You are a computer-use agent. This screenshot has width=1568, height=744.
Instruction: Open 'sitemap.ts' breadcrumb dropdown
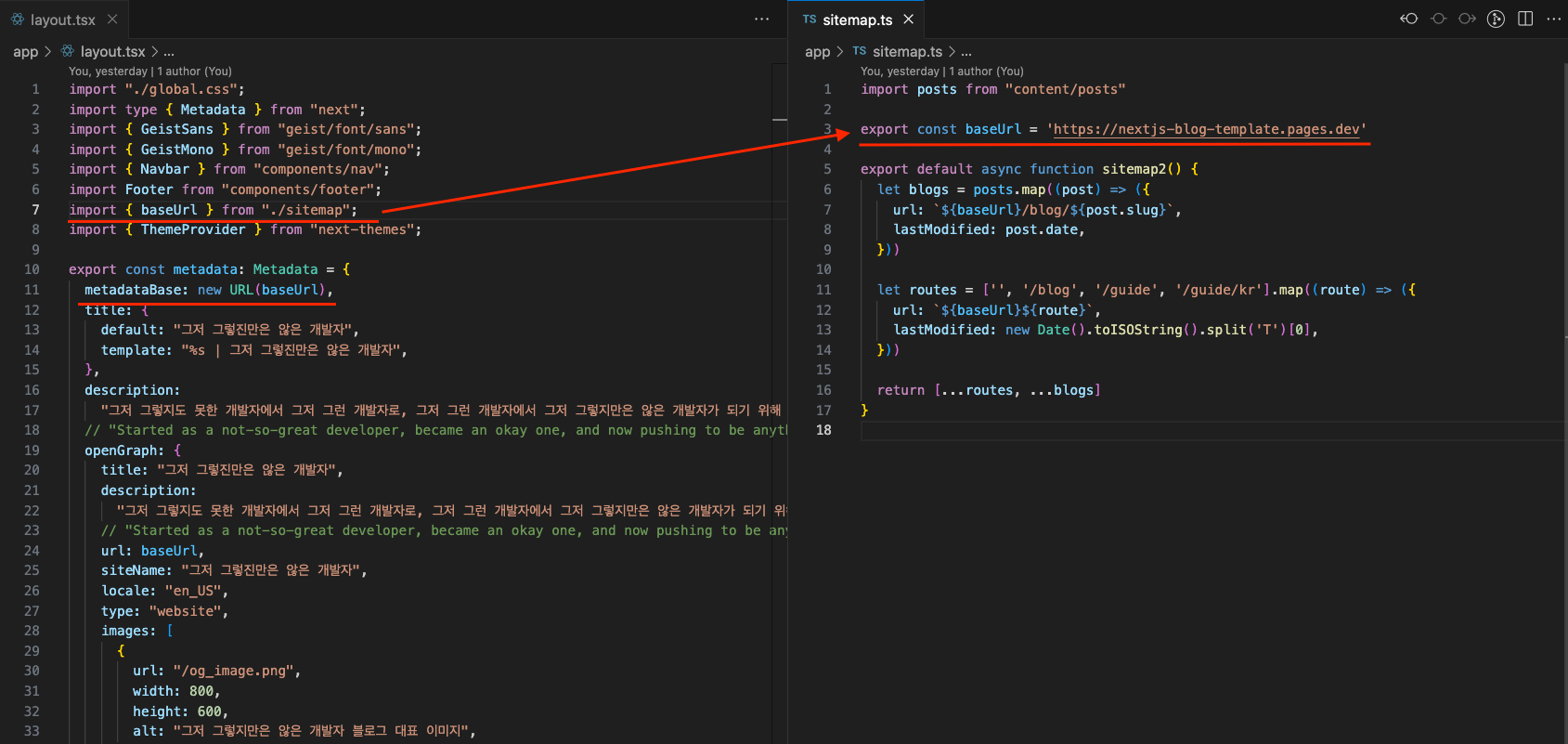click(907, 51)
